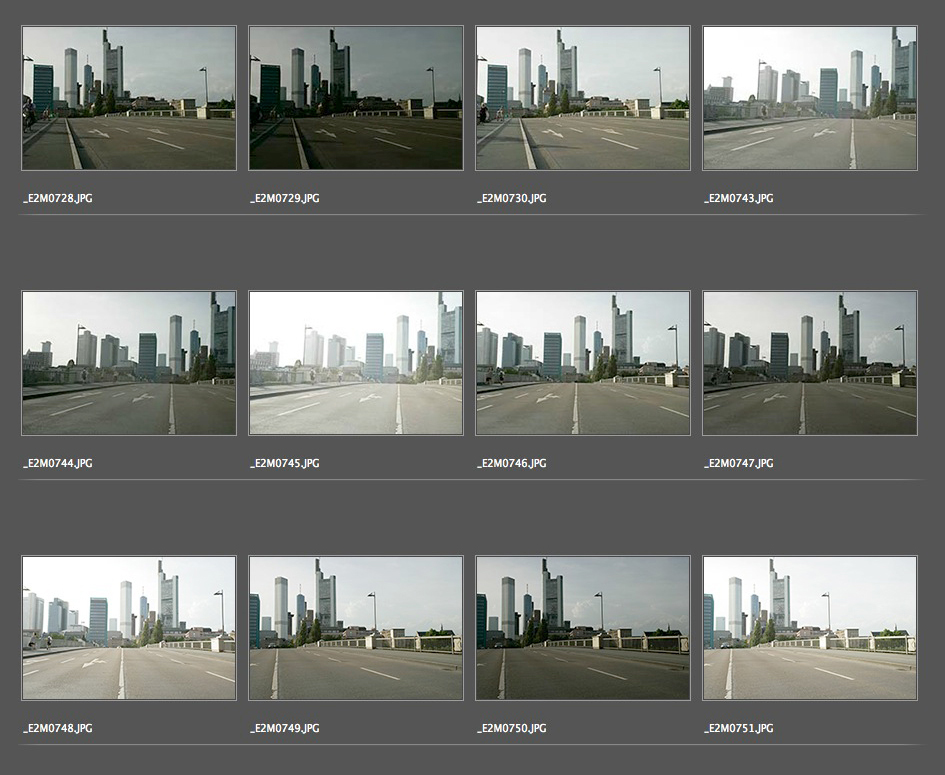This screenshot has width=945, height=775.
Task: Select overexposed _E2M0745.JPG thumbnail
Action: click(356, 363)
